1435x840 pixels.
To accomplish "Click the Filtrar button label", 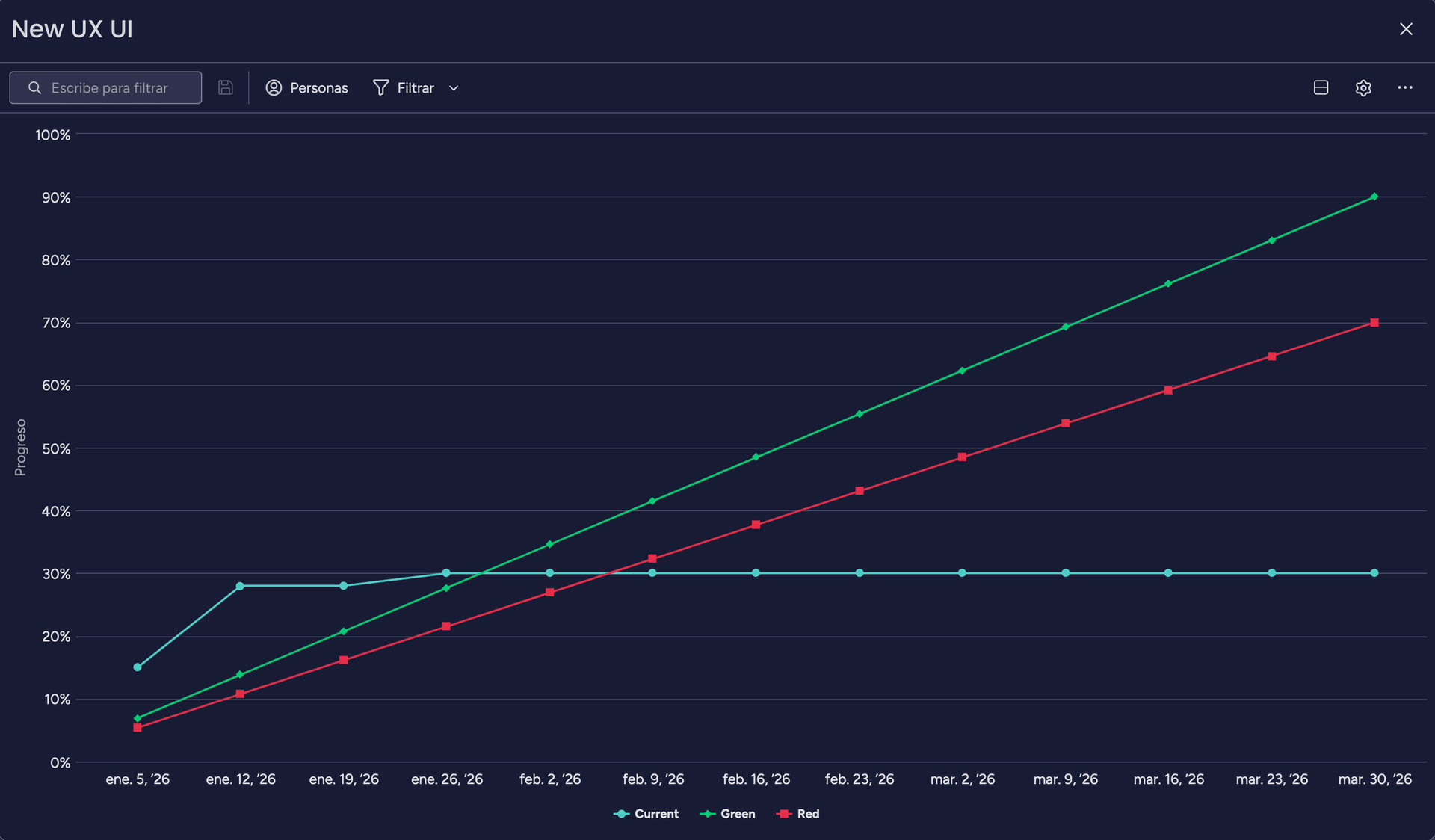I will (x=415, y=87).
